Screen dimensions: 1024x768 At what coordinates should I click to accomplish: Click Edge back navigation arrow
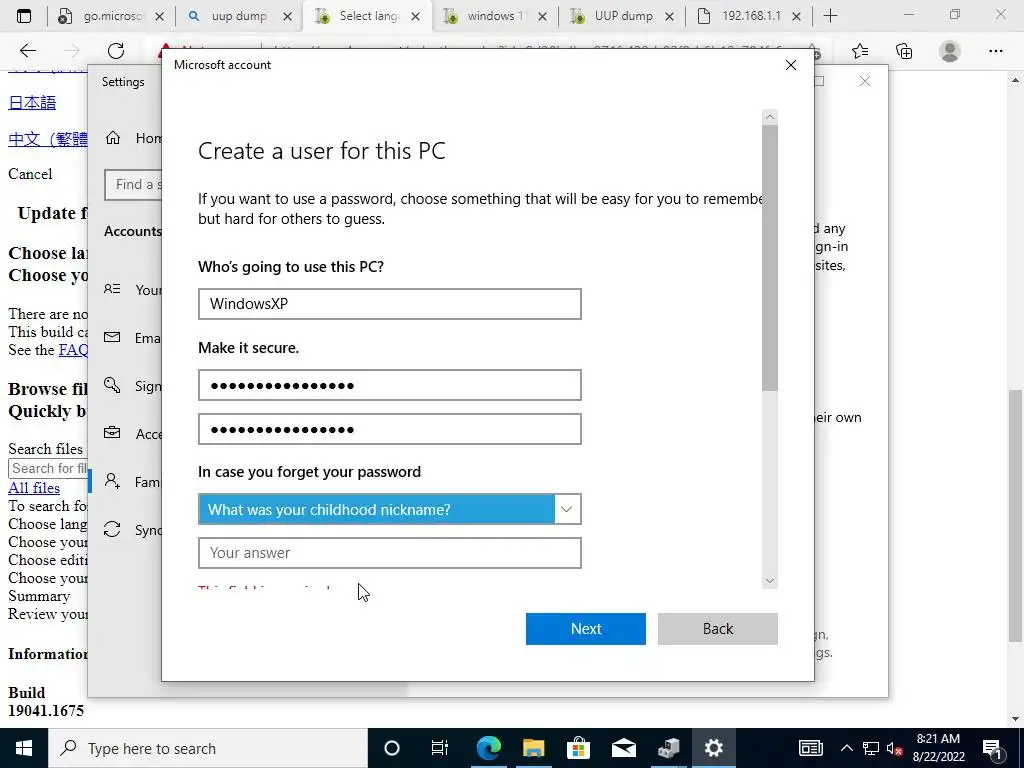[x=27, y=51]
